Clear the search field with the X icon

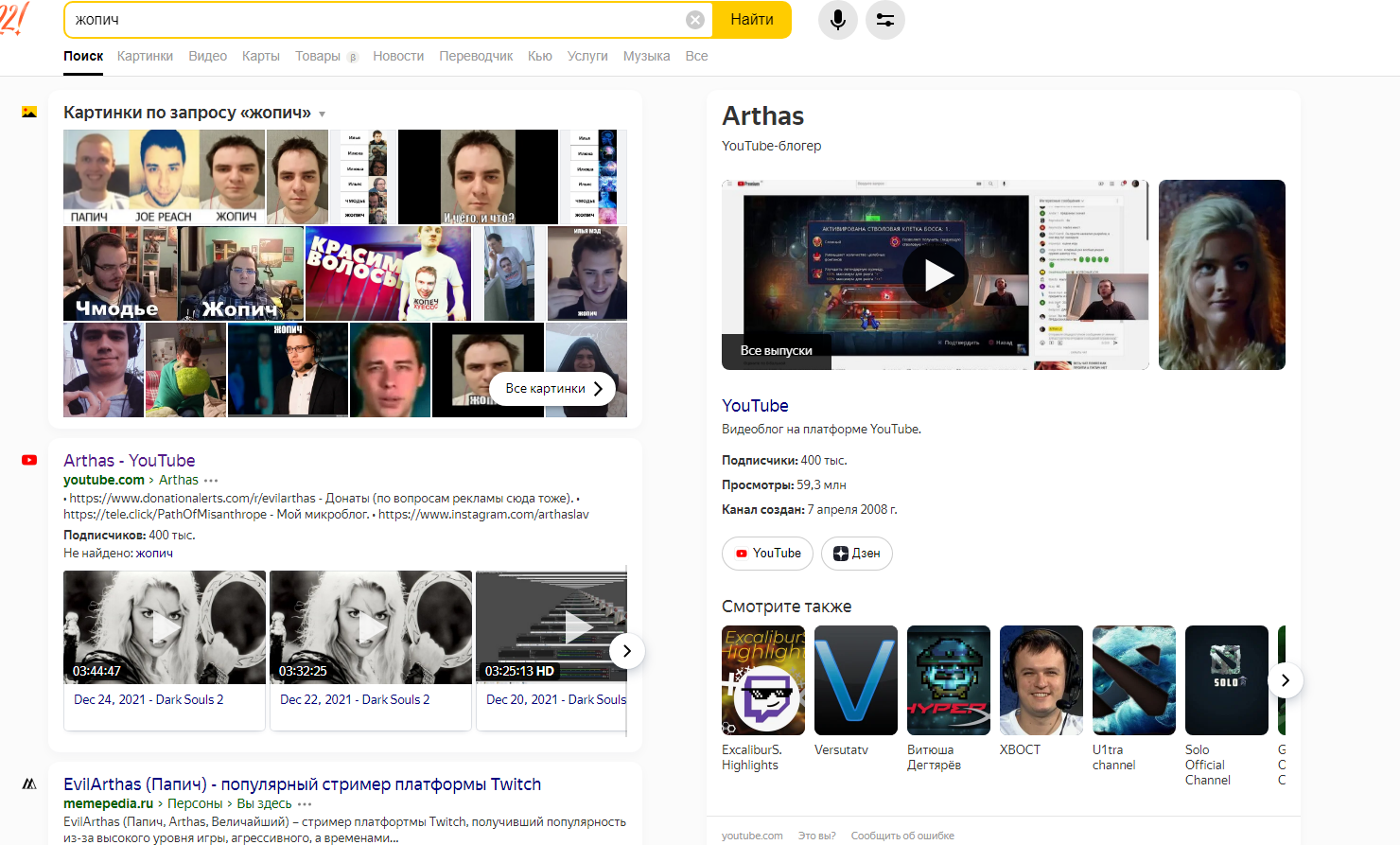[x=695, y=20]
